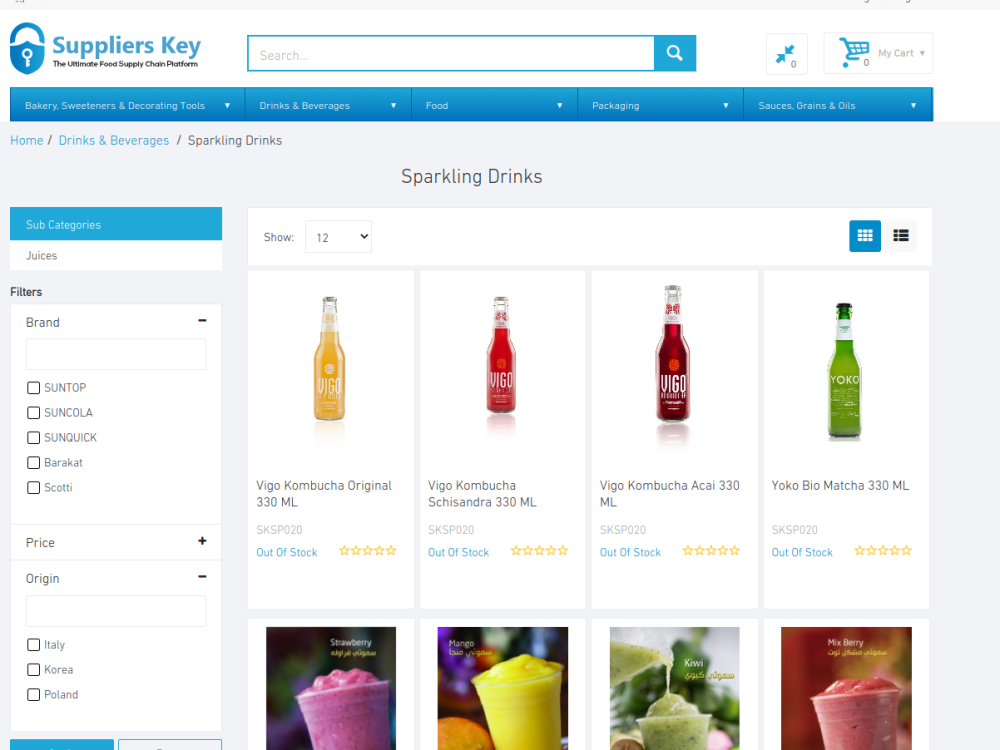Open the Kiwi smoothie product image

click(x=675, y=688)
